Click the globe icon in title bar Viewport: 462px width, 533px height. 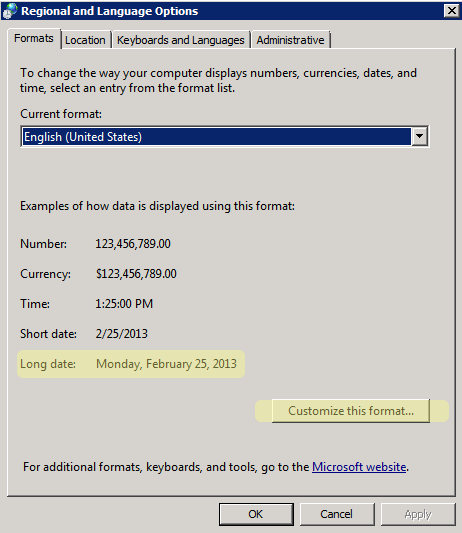coord(9,11)
